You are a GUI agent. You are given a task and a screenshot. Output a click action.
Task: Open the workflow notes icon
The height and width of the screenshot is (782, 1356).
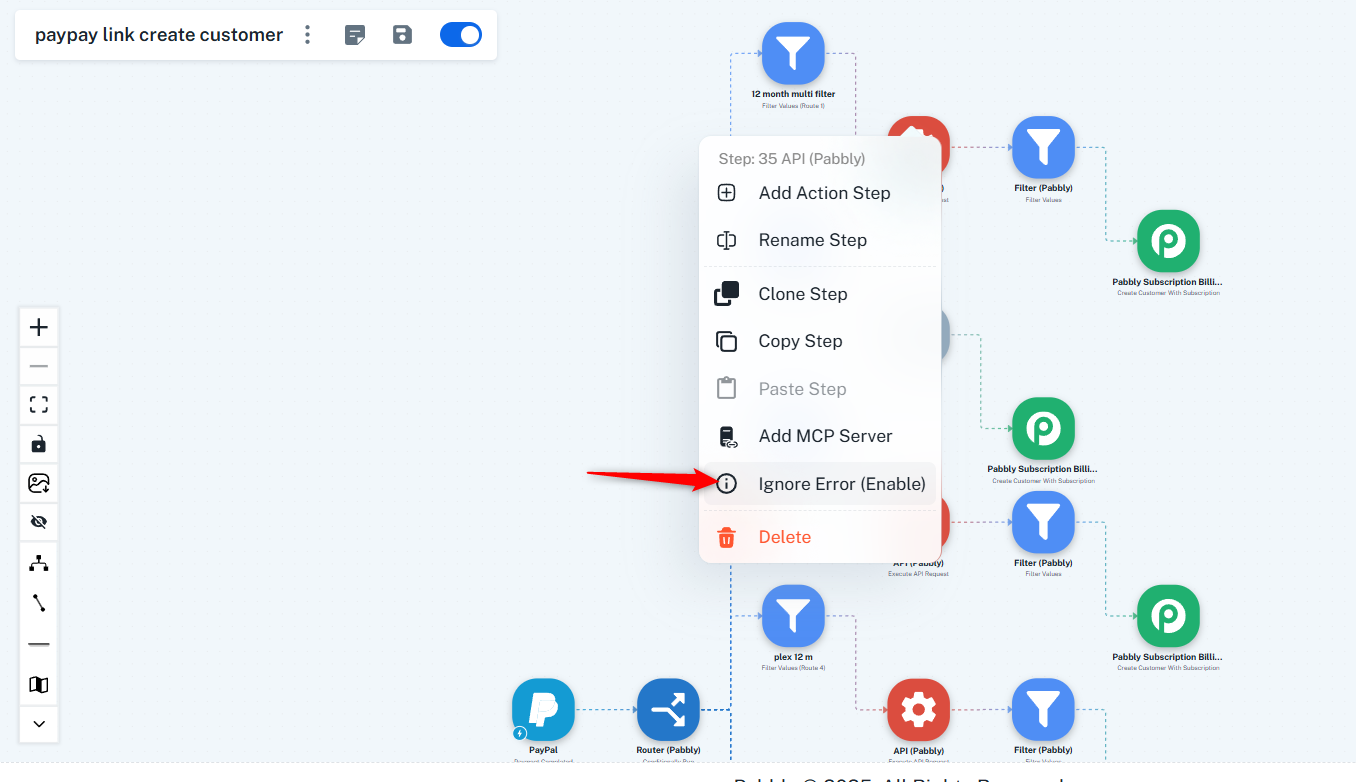pyautogui.click(x=355, y=35)
